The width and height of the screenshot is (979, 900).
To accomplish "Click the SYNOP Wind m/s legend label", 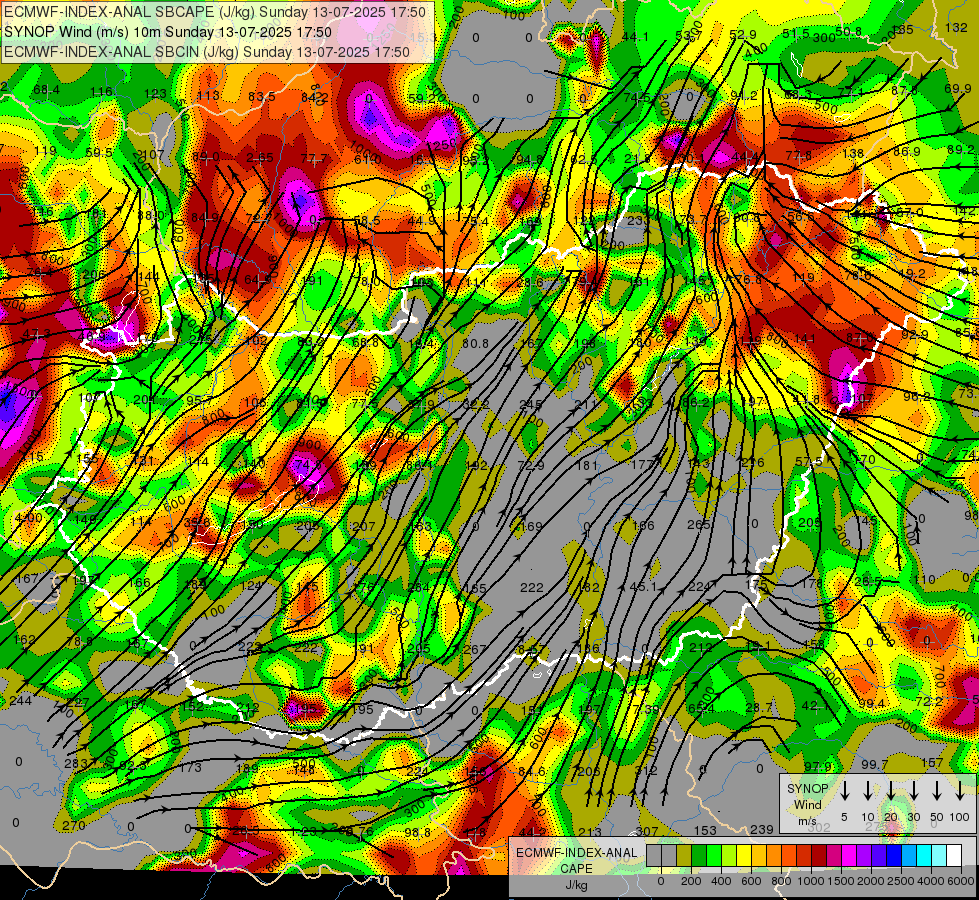I will pyautogui.click(x=807, y=804).
